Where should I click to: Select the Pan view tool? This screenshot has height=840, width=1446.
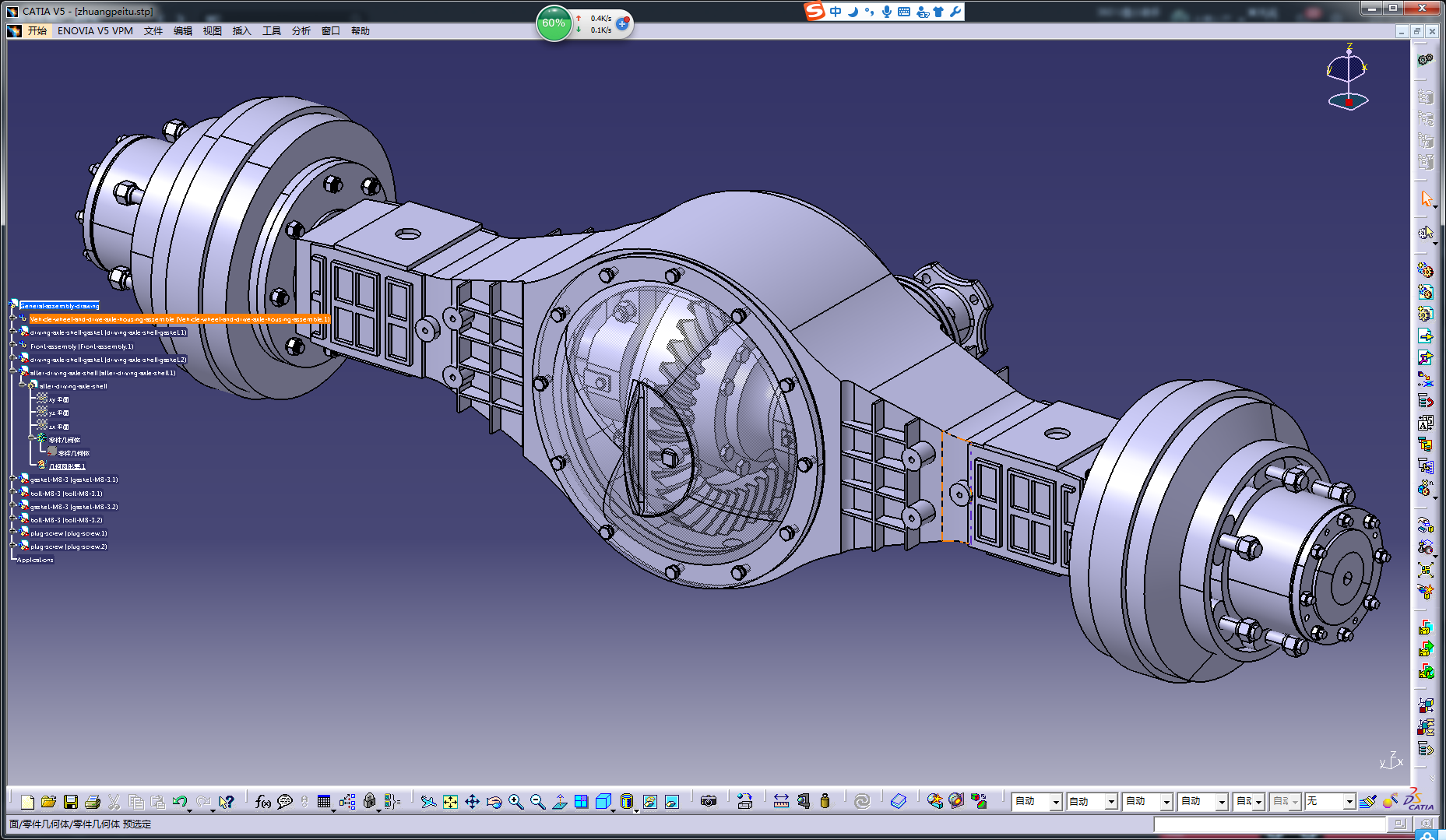coord(472,801)
